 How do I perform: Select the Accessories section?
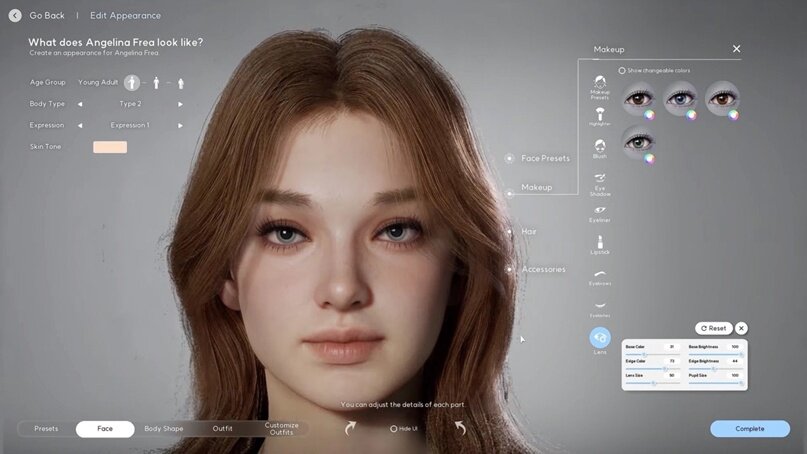[543, 269]
